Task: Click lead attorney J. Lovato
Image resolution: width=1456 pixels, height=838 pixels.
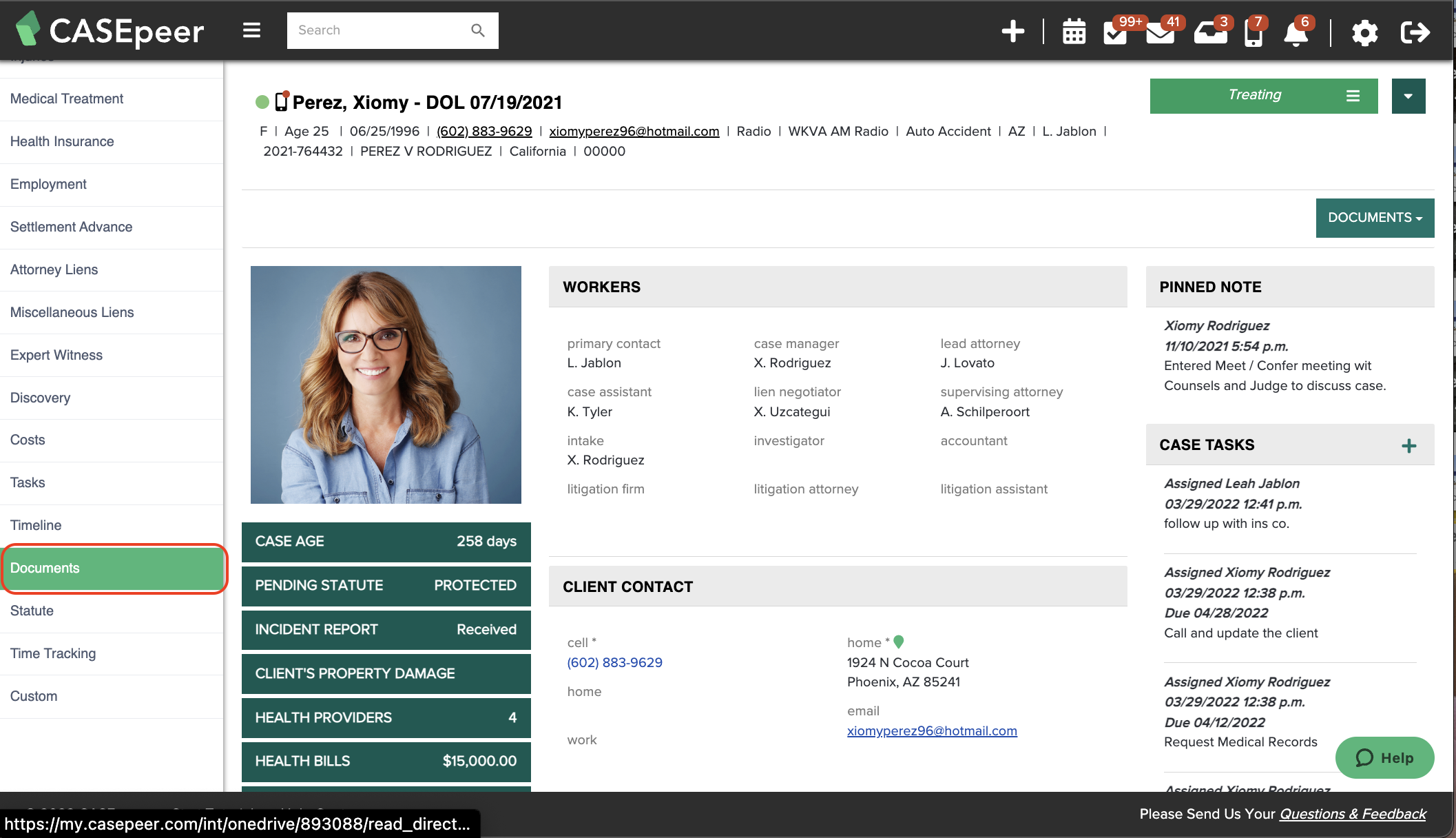Action: (967, 363)
